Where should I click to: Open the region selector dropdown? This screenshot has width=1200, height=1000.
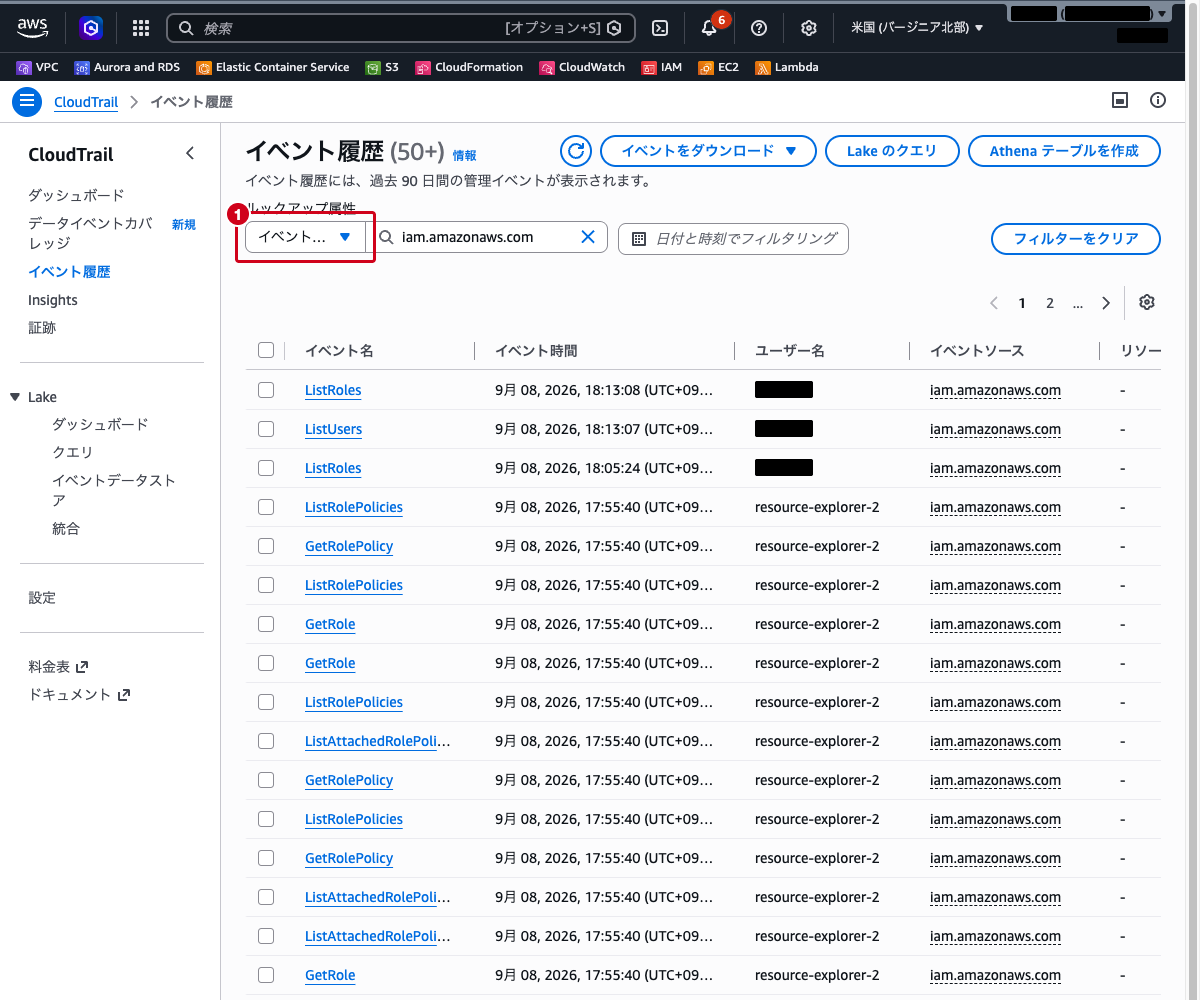pos(917,28)
